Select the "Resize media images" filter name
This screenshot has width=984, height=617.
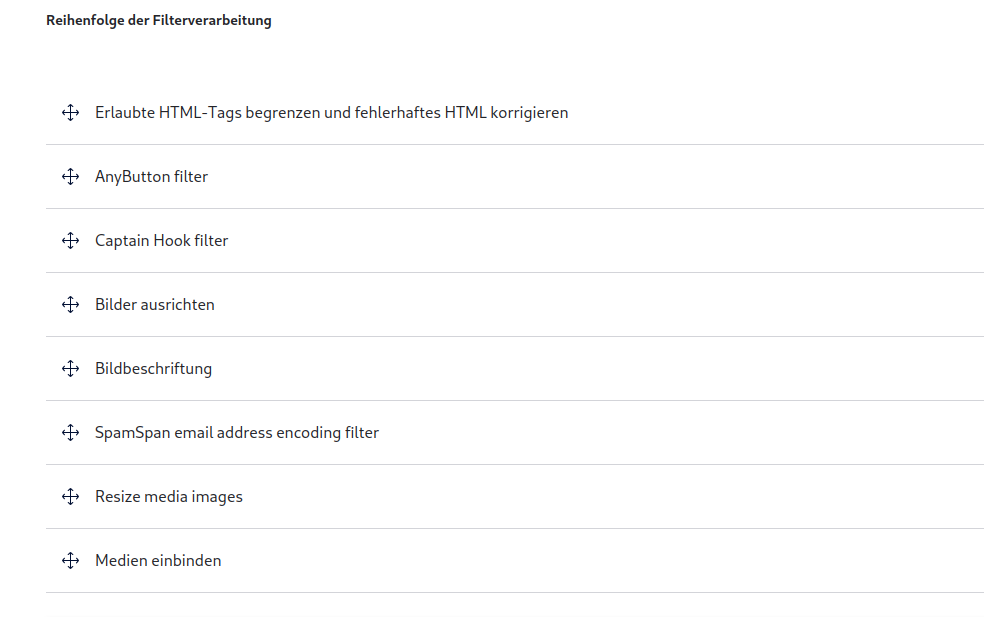click(x=168, y=496)
